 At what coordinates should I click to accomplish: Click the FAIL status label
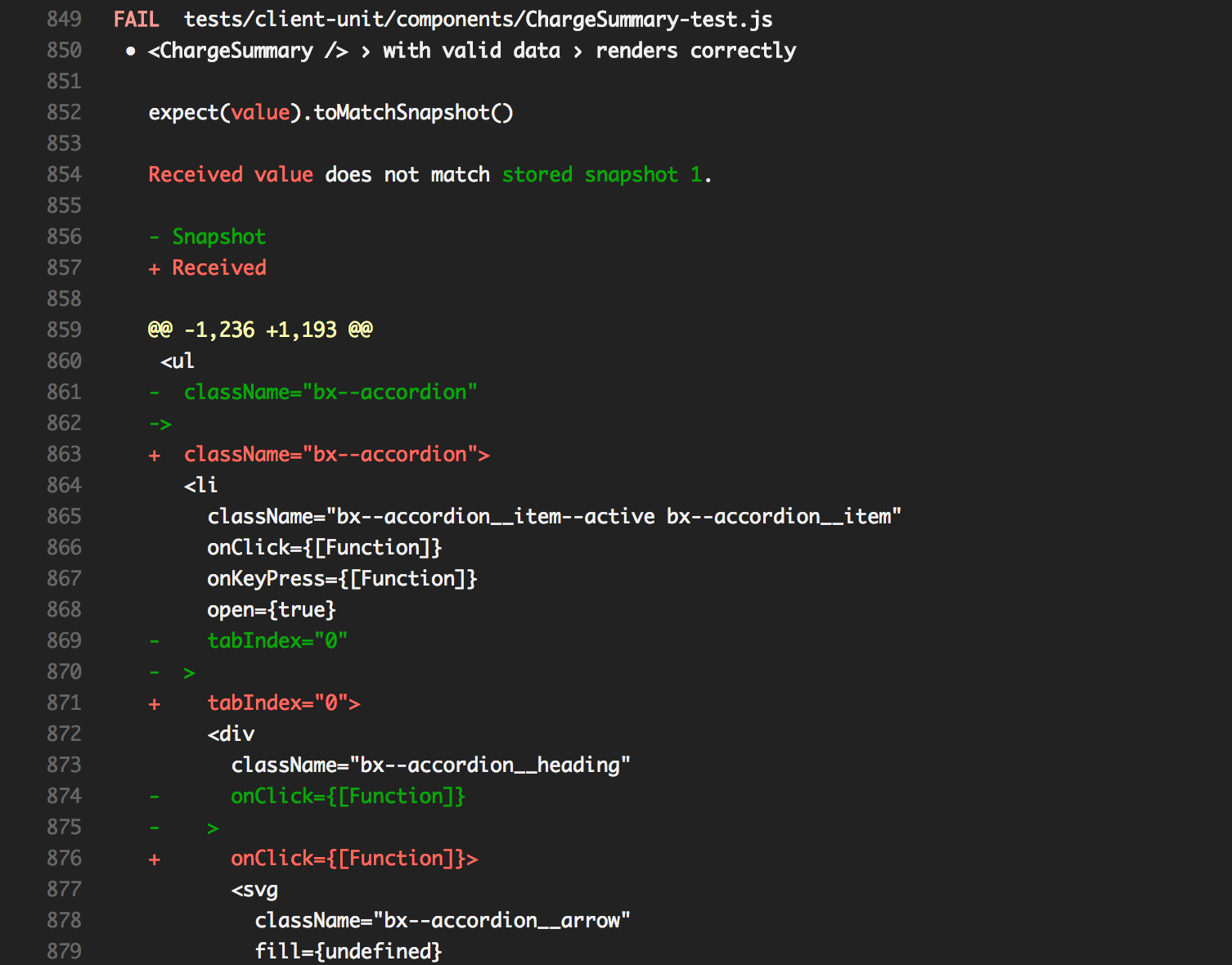click(136, 19)
